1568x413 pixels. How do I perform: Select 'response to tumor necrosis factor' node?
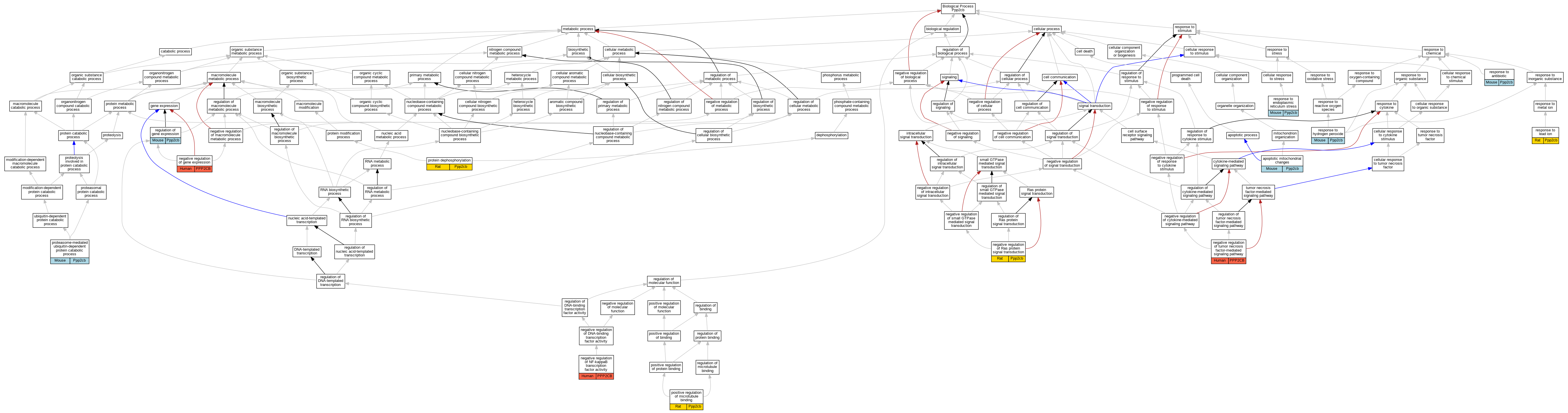click(x=1430, y=135)
